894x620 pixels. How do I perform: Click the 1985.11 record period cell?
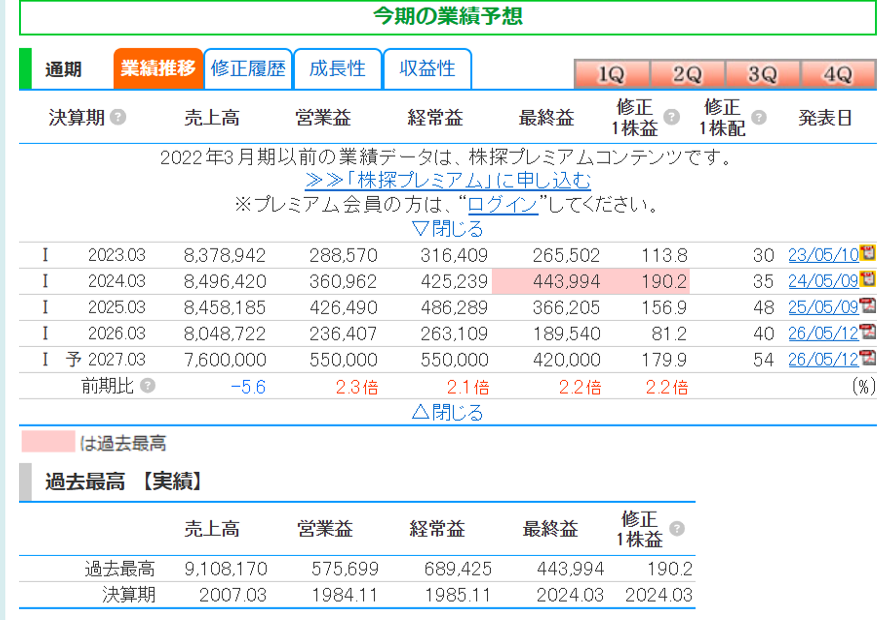(x=457, y=595)
